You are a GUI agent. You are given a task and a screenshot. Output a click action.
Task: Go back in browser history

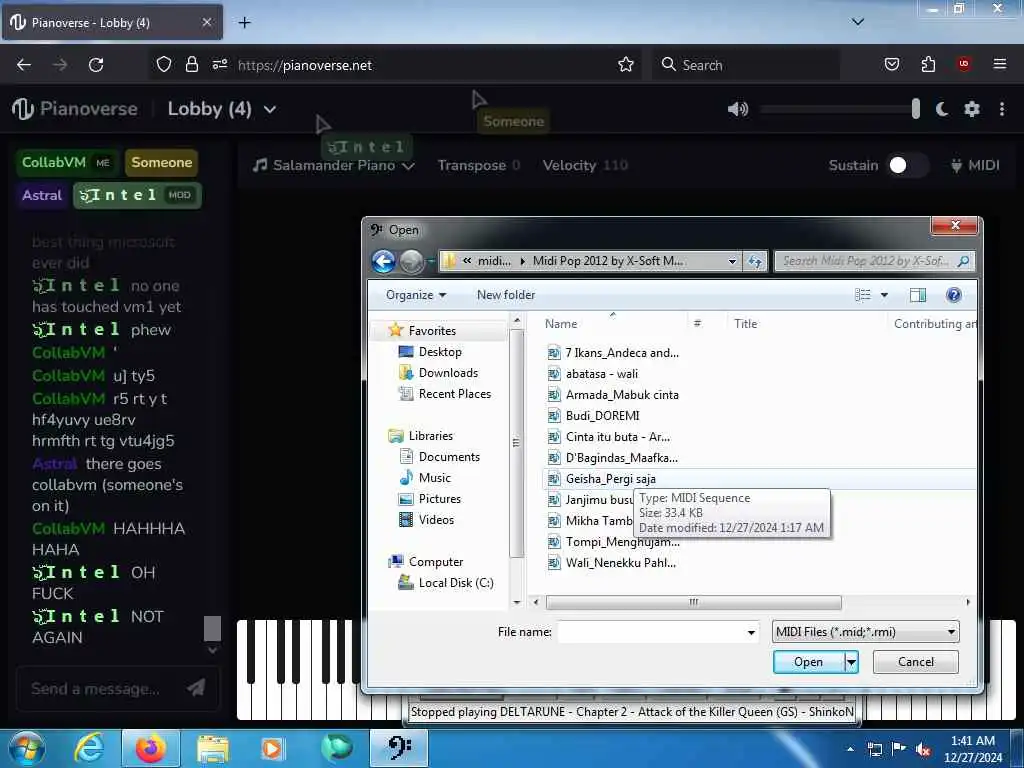[24, 65]
